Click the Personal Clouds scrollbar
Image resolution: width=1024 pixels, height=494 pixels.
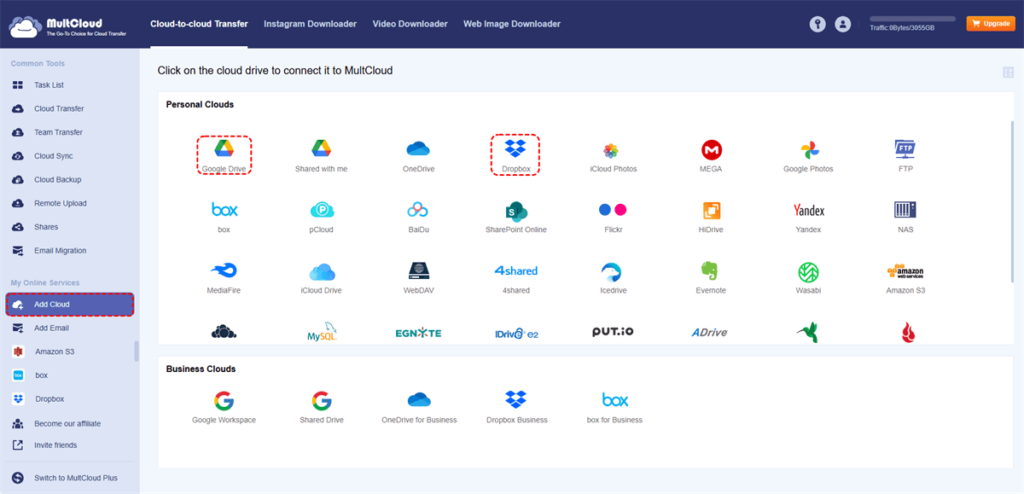pos(1012,202)
